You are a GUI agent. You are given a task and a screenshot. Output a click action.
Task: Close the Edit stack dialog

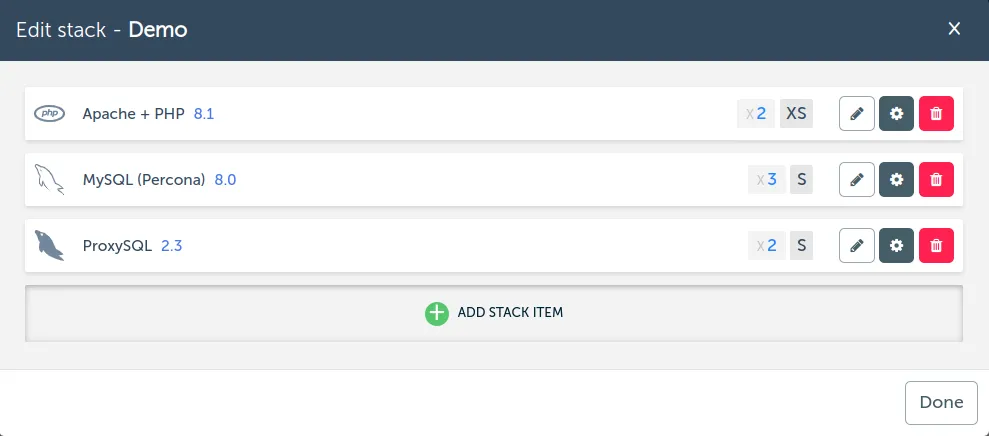pos(954,29)
